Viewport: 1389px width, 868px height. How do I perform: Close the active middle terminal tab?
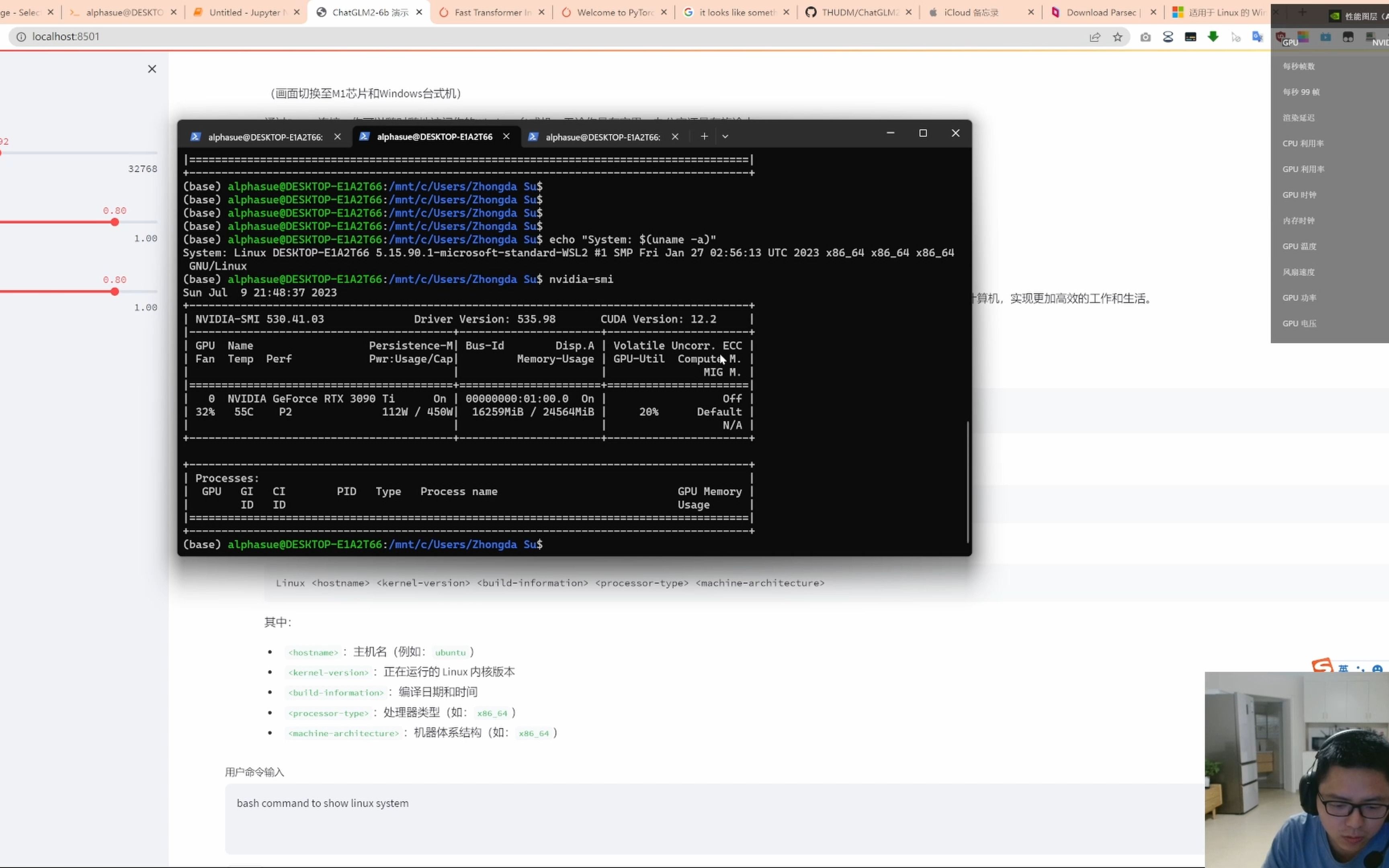[x=506, y=137]
